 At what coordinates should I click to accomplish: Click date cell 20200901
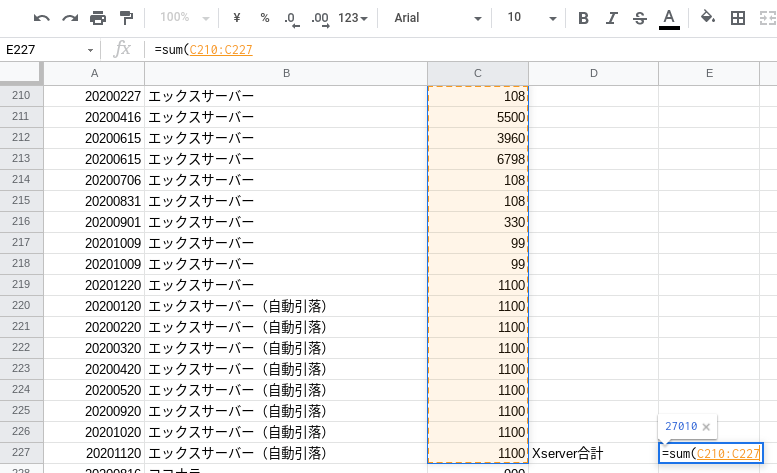pyautogui.click(x=94, y=222)
